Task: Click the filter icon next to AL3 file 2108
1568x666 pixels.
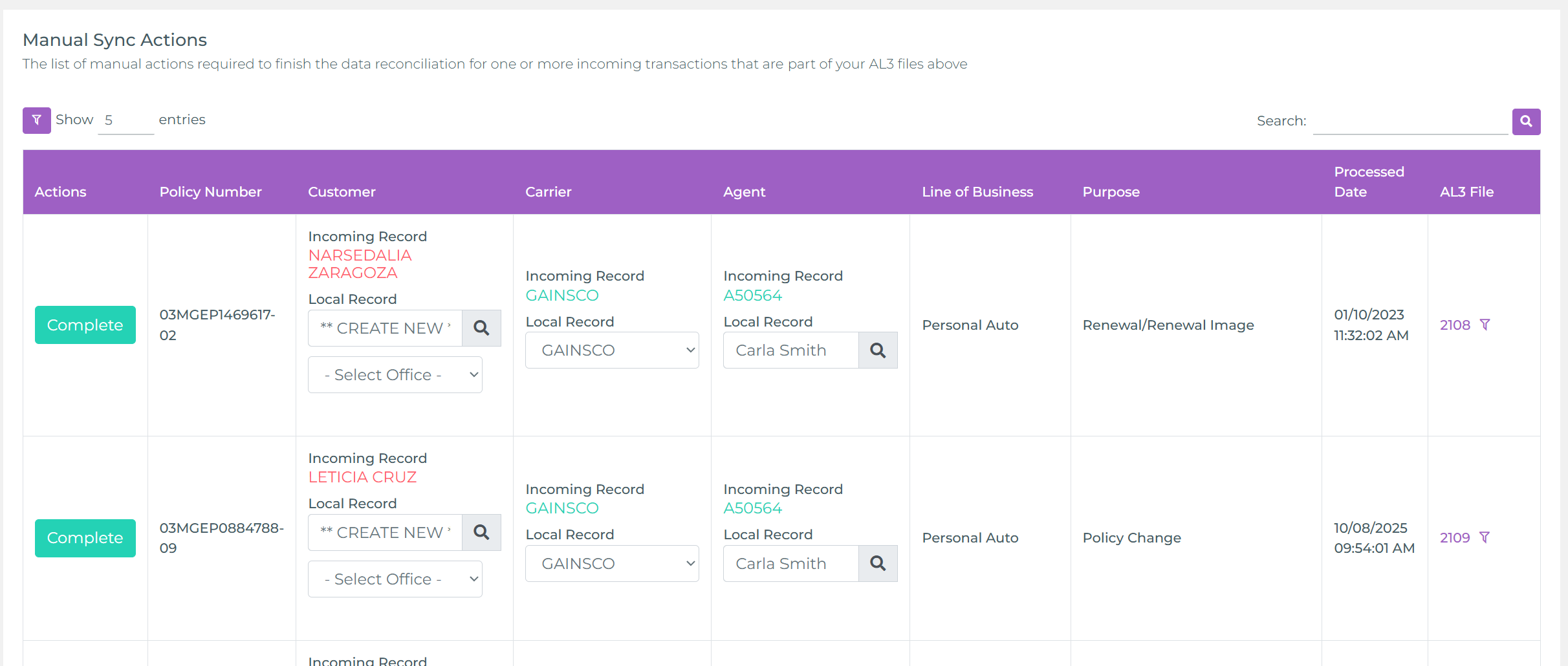Action: click(1485, 325)
